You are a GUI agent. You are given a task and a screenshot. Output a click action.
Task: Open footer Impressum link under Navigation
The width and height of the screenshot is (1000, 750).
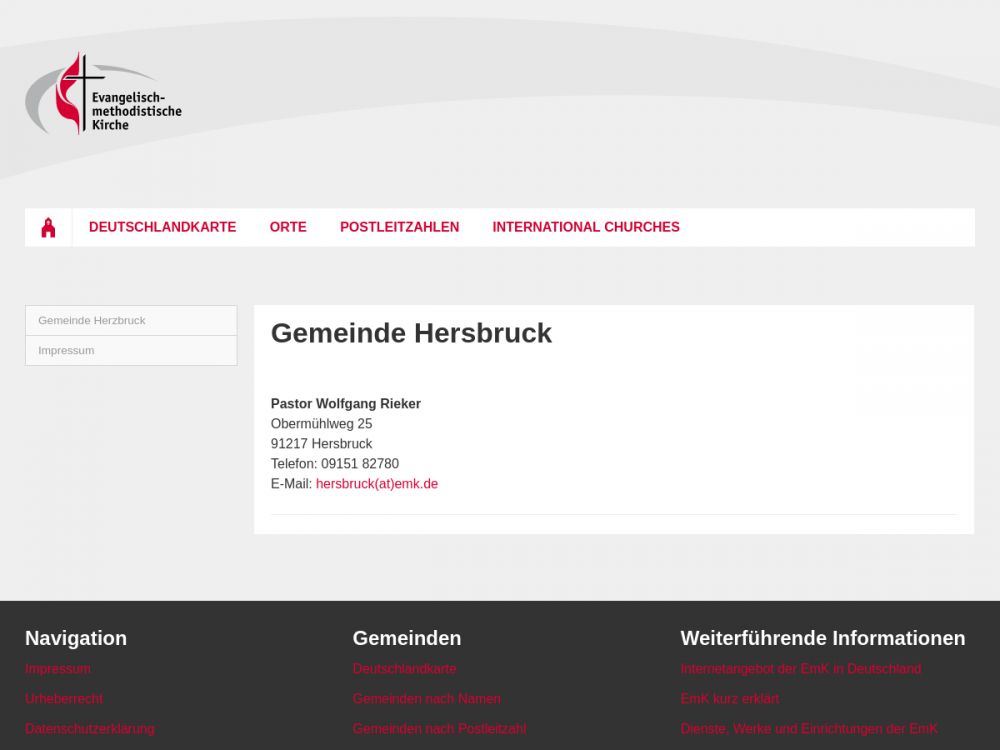click(58, 669)
